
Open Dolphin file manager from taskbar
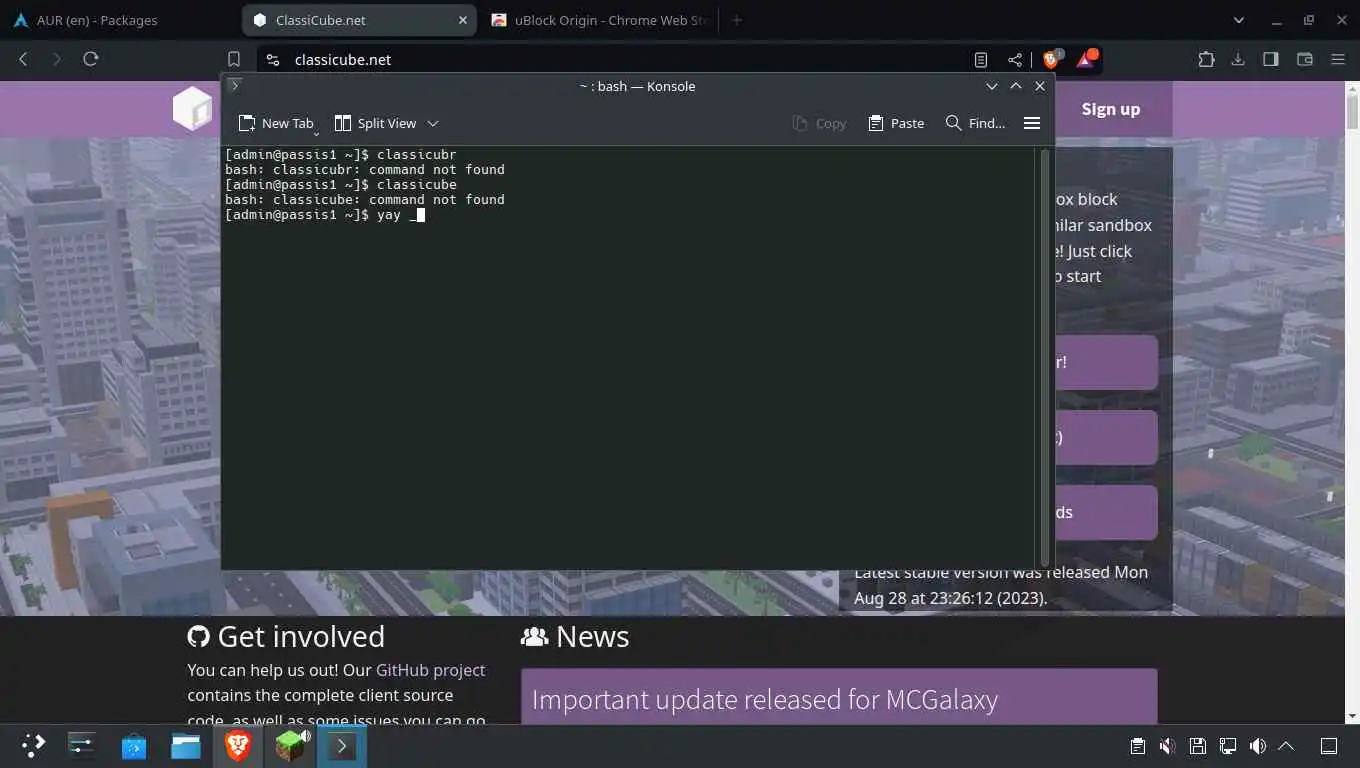tap(186, 745)
